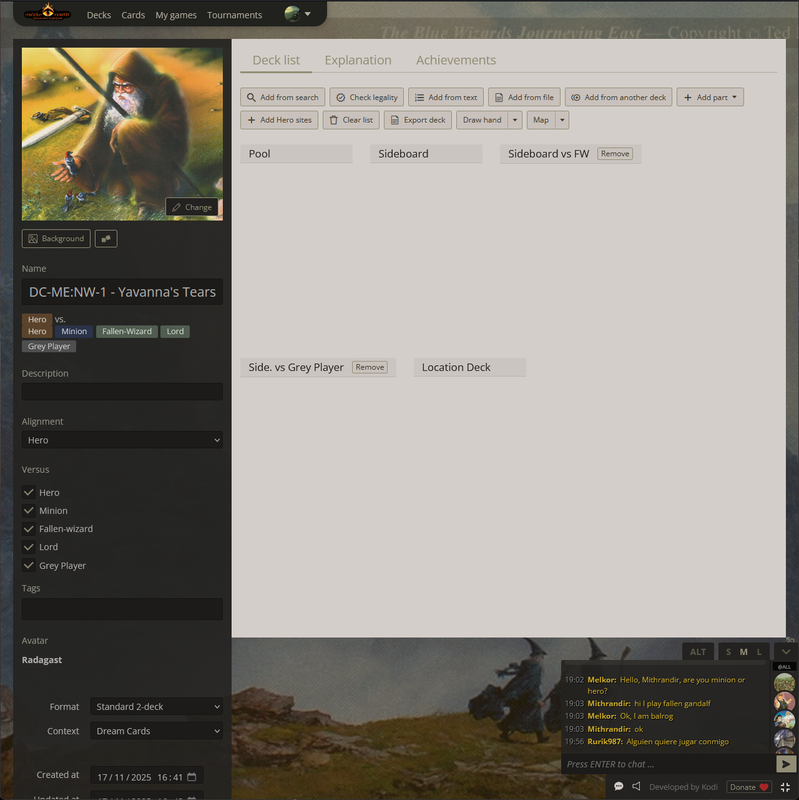The height and width of the screenshot is (800, 799).
Task: Open the Context dropdown
Action: (157, 731)
